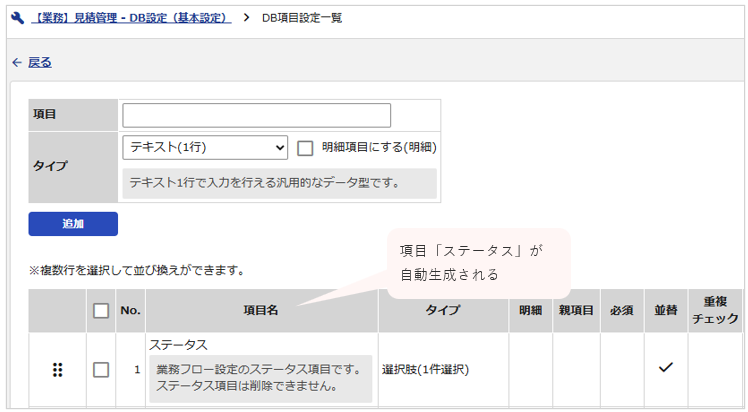748x412 pixels.
Task: Click the DB項目設定一覧 breadcrumb text
Action: point(302,18)
